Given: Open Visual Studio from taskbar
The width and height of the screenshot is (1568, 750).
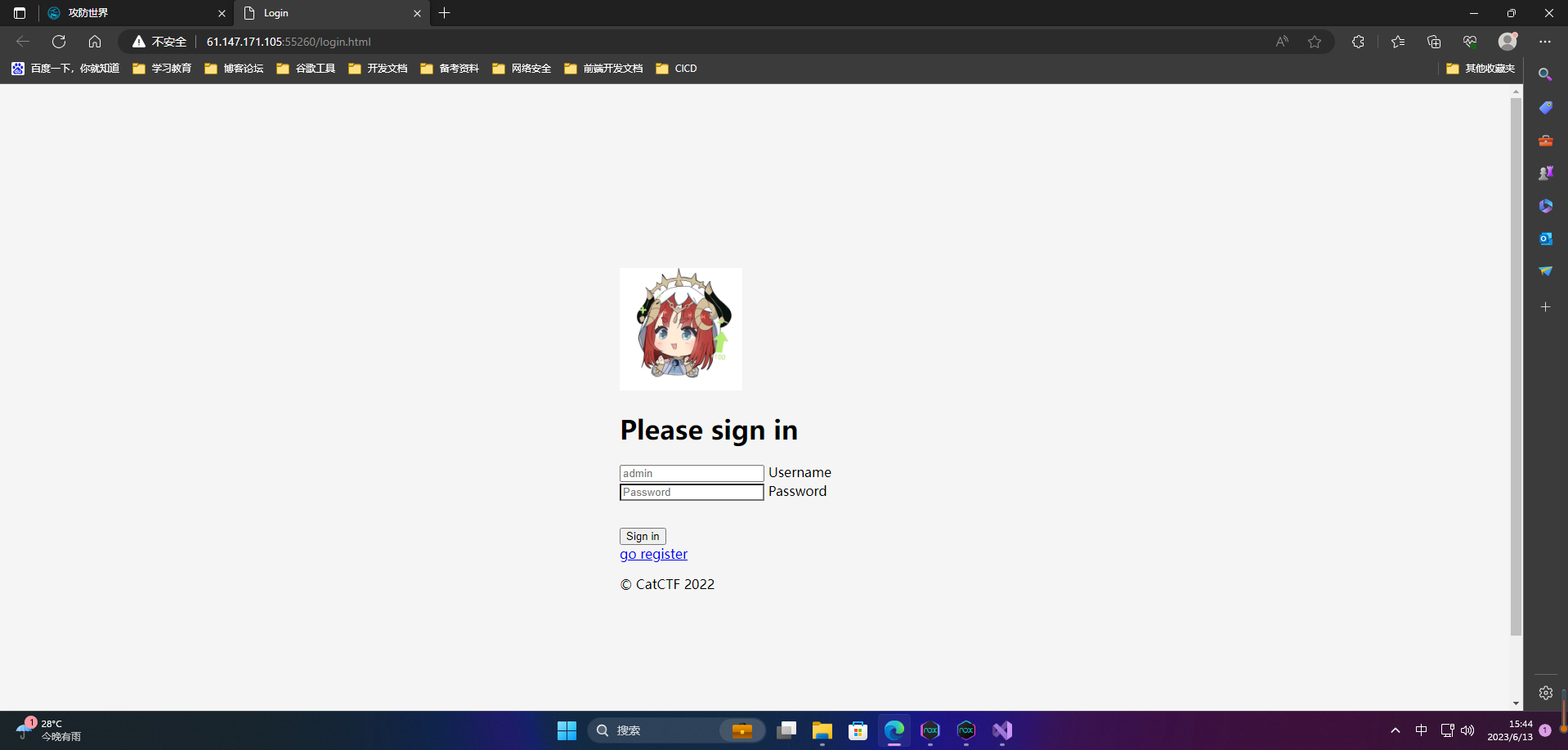Looking at the screenshot, I should coord(1002,730).
